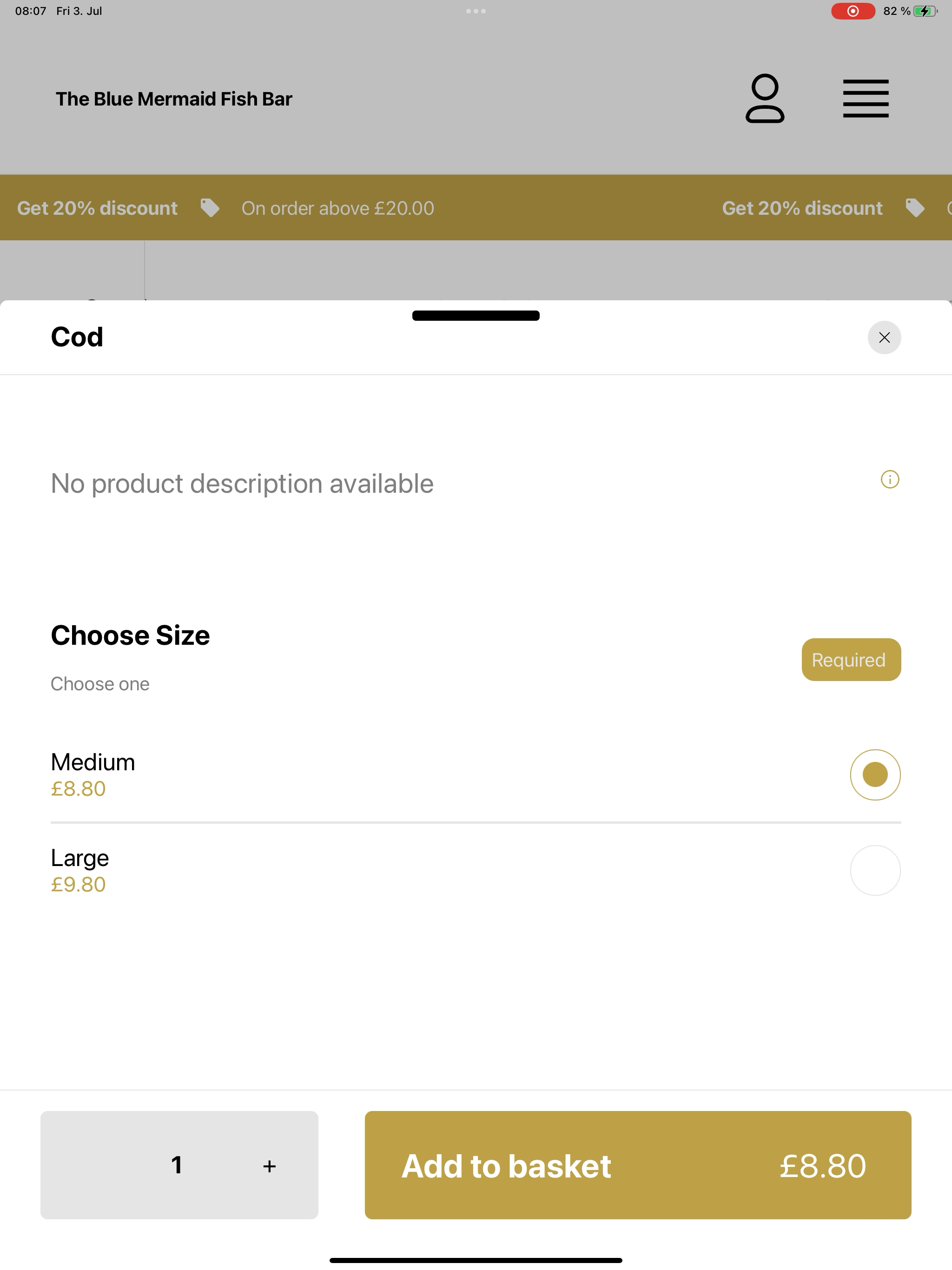Select the Medium size radio button

[875, 774]
